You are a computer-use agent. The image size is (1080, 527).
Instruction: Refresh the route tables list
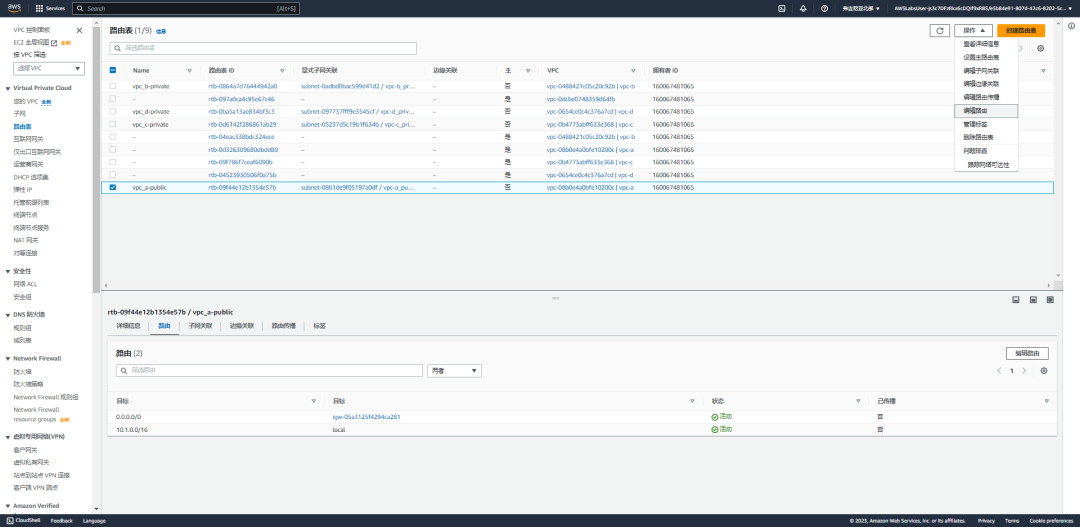pyautogui.click(x=939, y=30)
